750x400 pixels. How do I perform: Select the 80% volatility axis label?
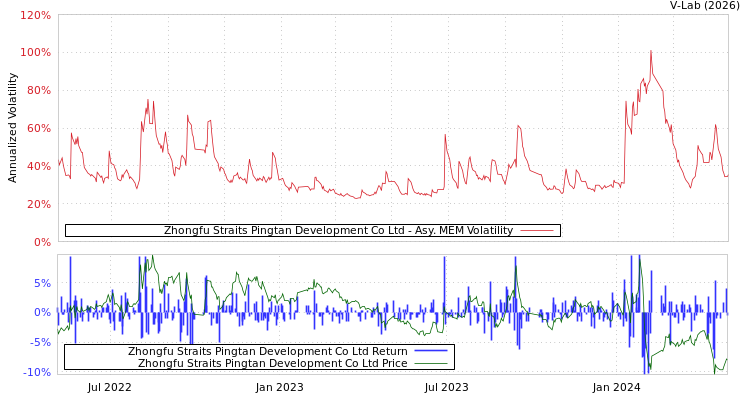(38, 90)
